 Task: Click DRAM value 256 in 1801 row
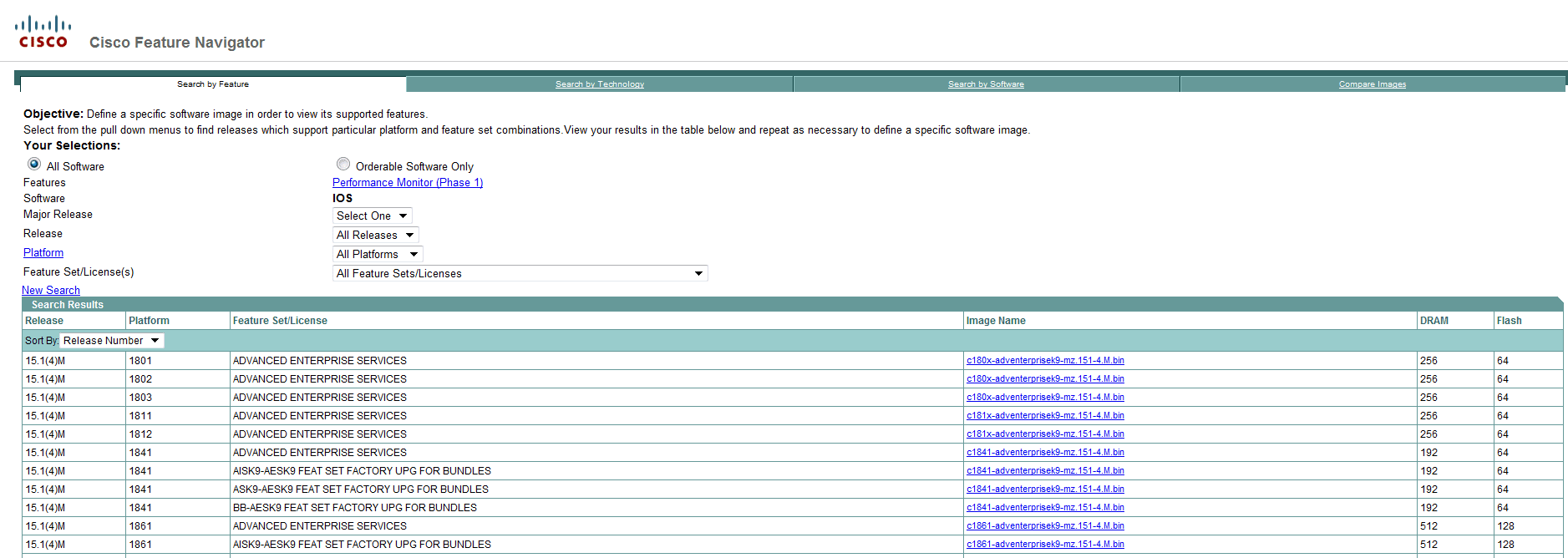coord(1428,361)
